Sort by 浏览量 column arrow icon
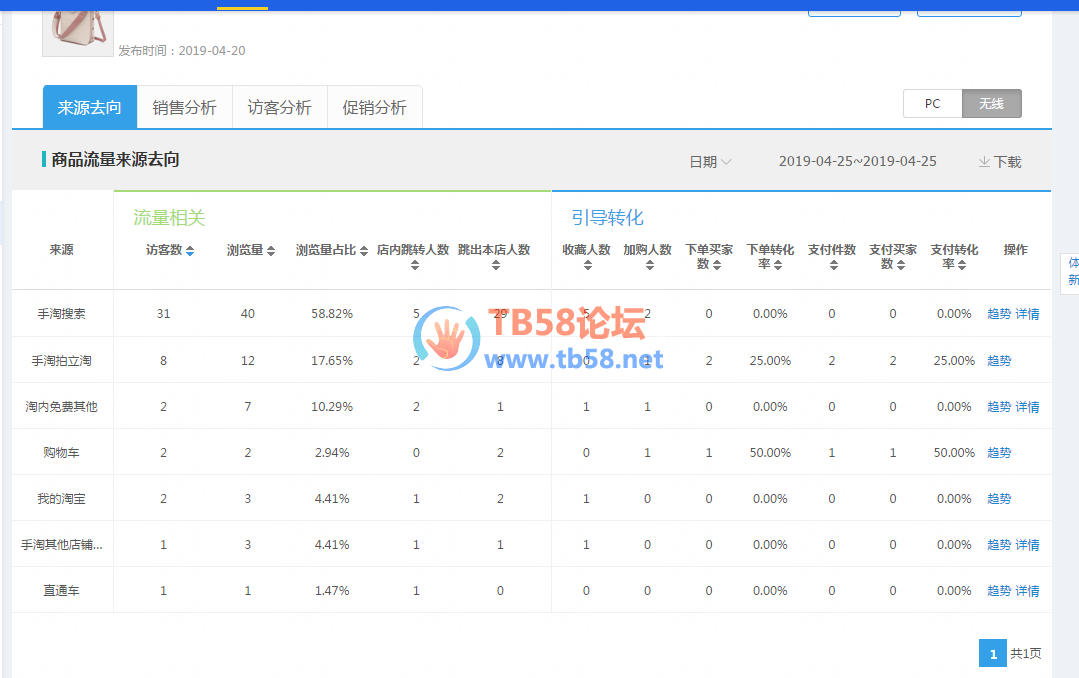This screenshot has width=1079, height=678. pyautogui.click(x=270, y=251)
